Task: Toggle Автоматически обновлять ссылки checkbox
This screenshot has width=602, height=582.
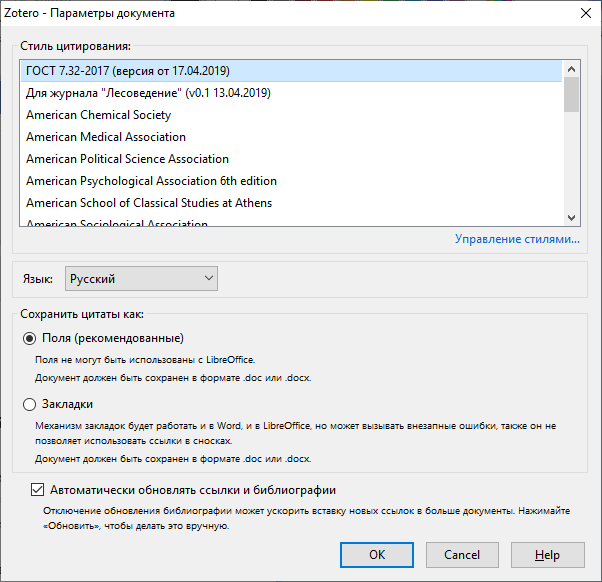Action: [37, 490]
